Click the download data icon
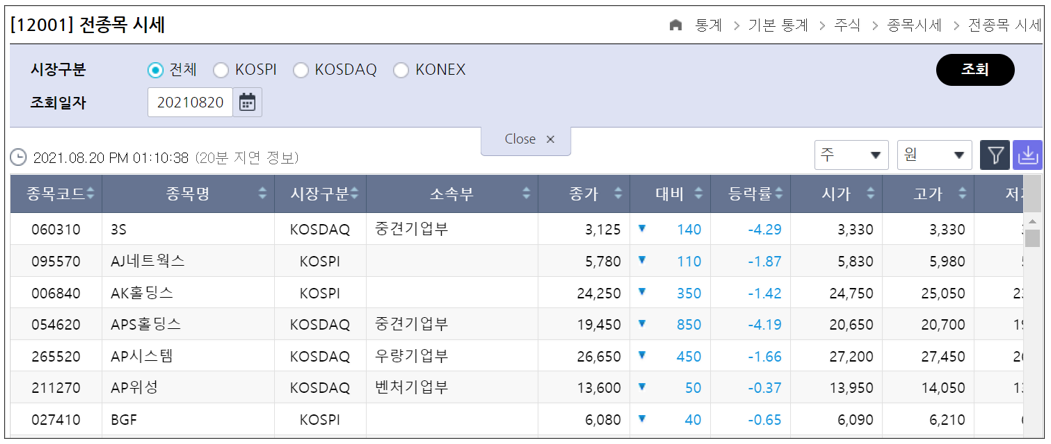Screen dimensions: 1051x444 point(1028,155)
